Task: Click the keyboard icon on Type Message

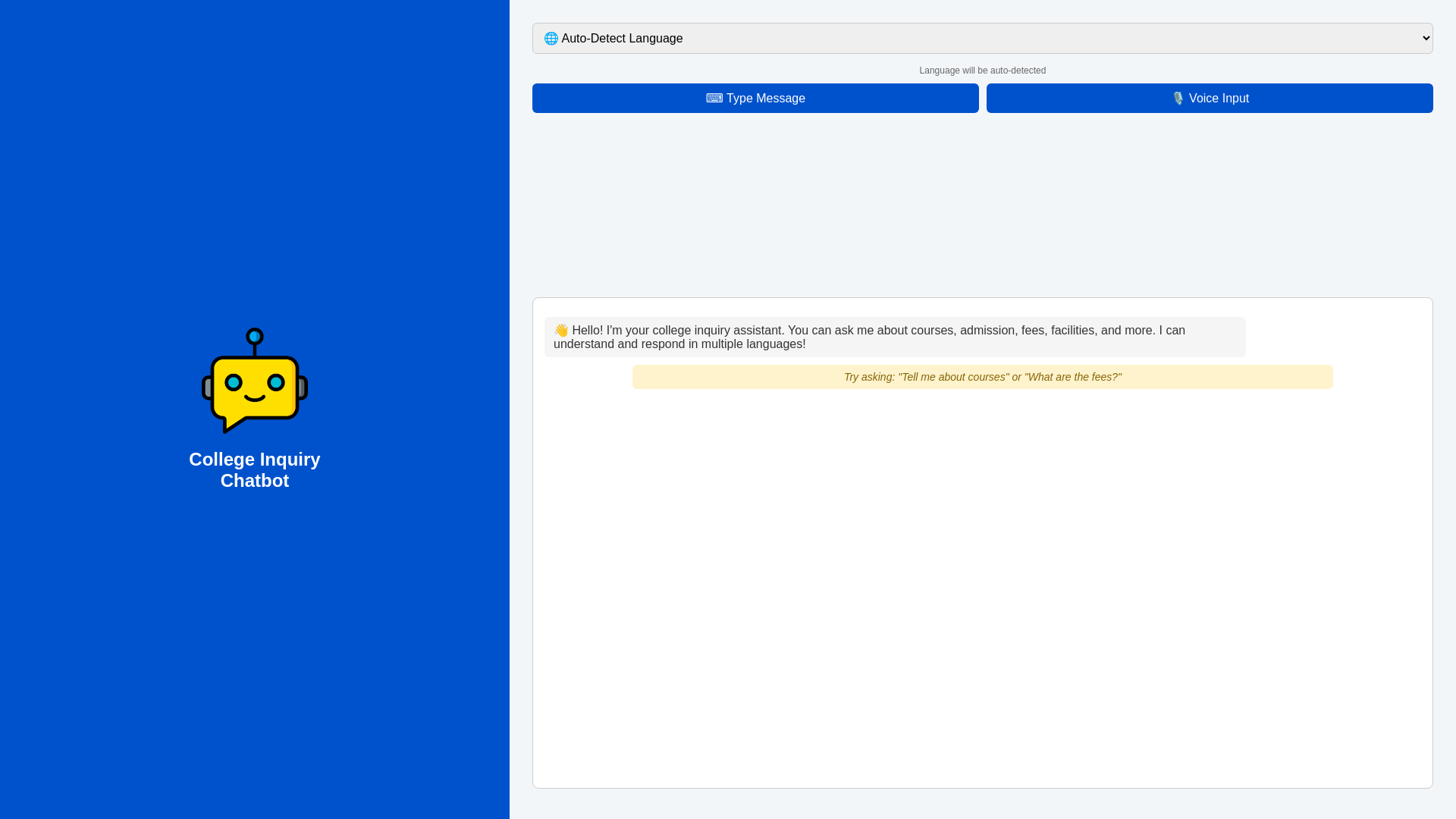Action: pyautogui.click(x=714, y=99)
